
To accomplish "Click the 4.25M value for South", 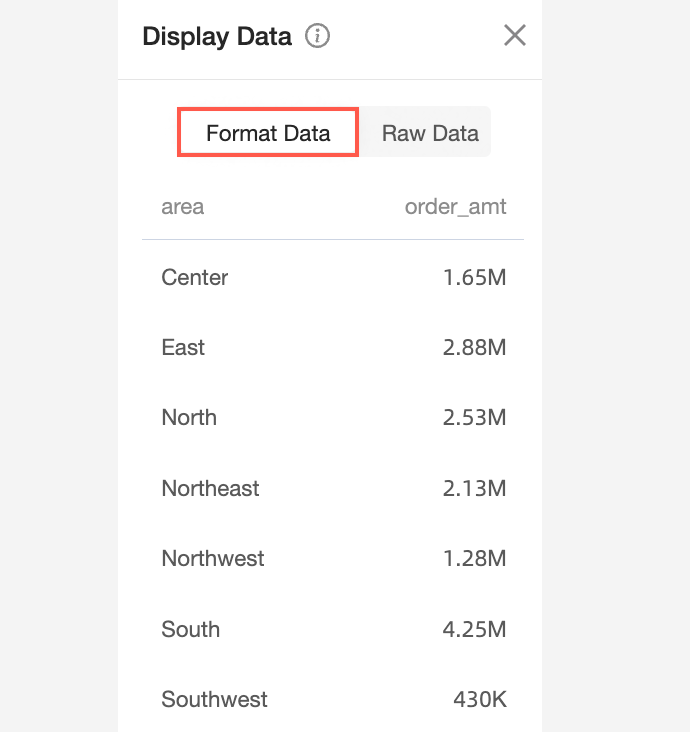I will tap(475, 629).
